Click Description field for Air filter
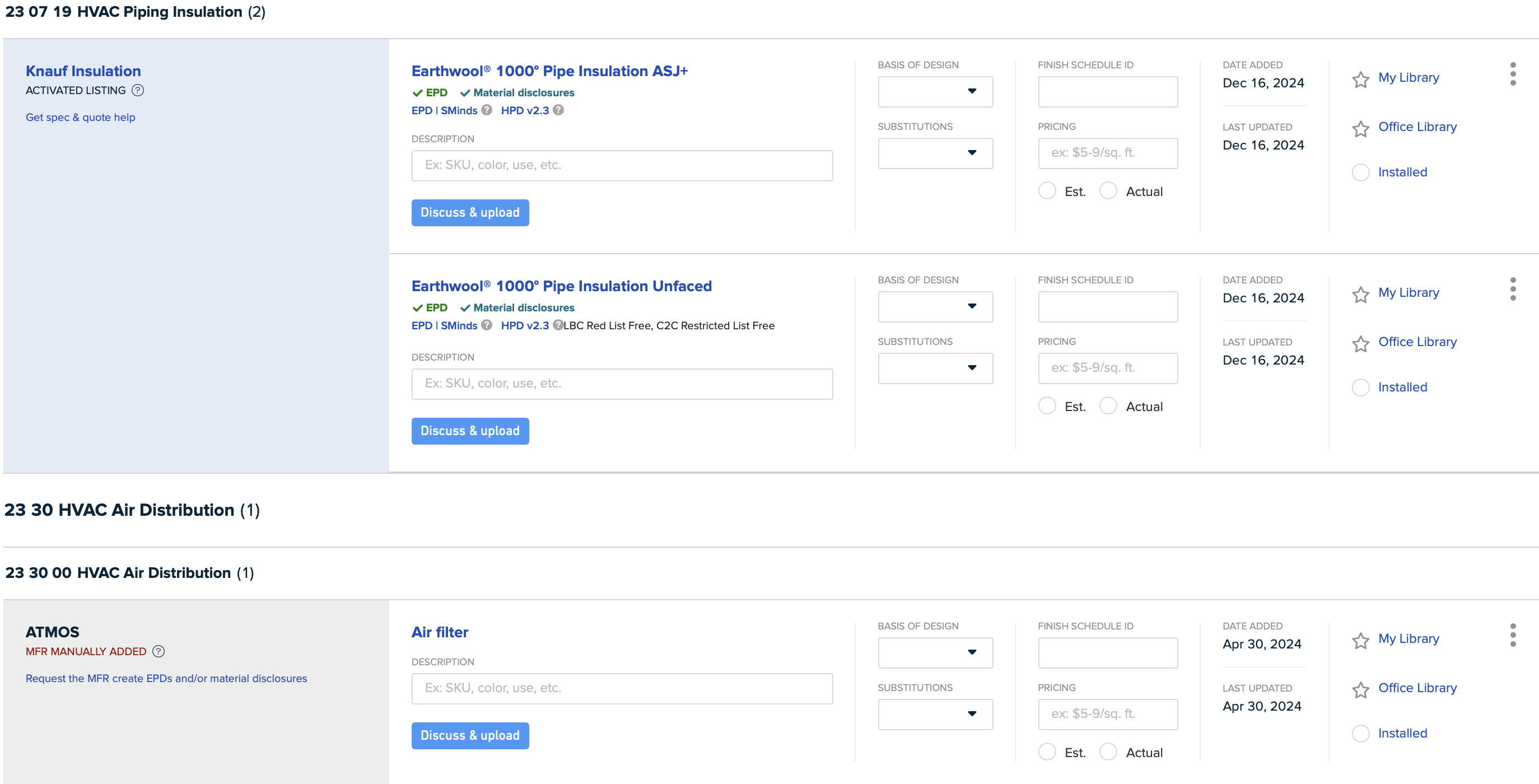This screenshot has height=784, width=1539. click(x=622, y=688)
